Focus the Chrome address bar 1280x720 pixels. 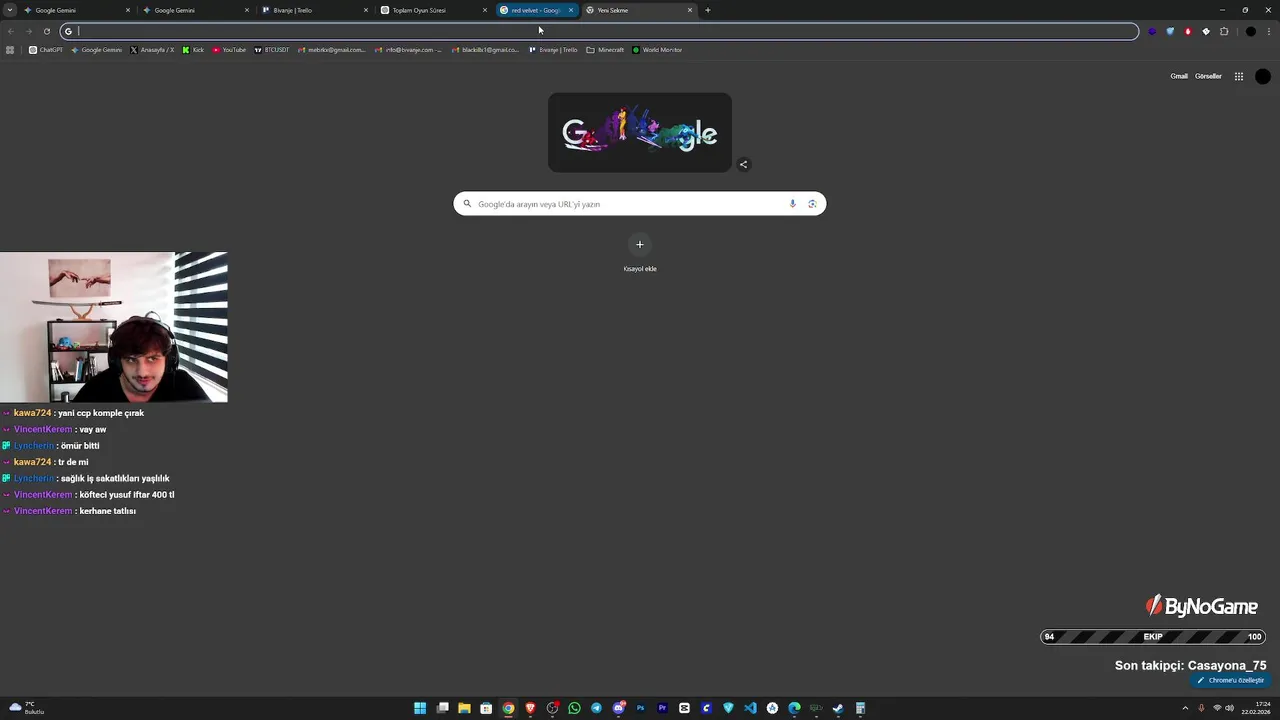(599, 31)
